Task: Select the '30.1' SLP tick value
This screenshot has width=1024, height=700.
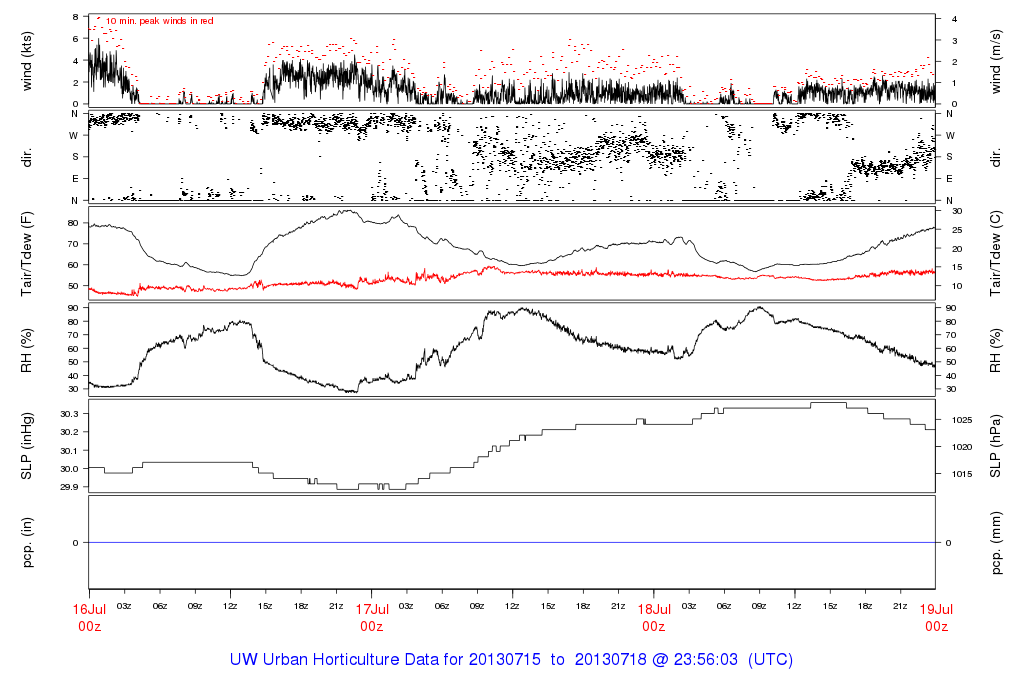Action: [x=69, y=451]
